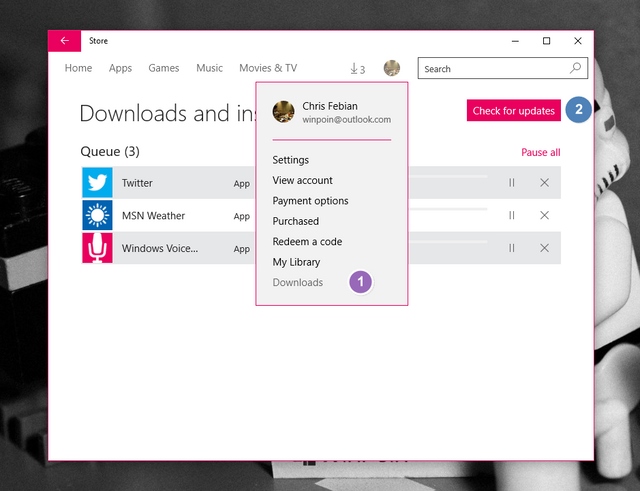The width and height of the screenshot is (640, 491).
Task: Click the Chris Febian account name
Action: [x=330, y=106]
